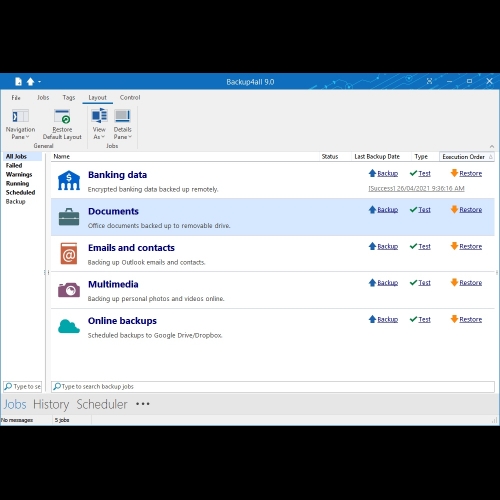Click the navigation pane search field

(22, 386)
